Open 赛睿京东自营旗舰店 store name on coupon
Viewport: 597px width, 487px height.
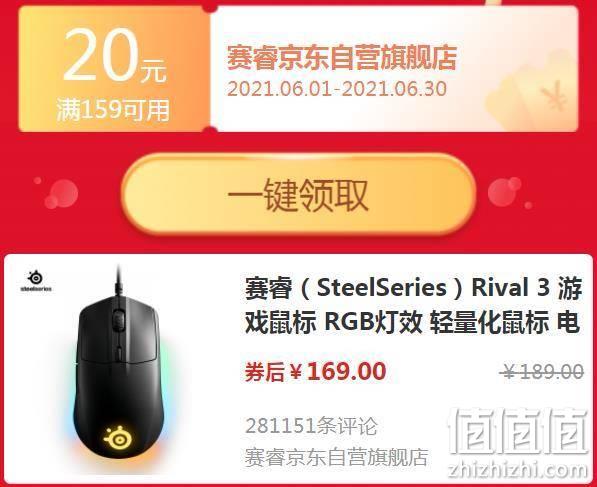[342, 57]
